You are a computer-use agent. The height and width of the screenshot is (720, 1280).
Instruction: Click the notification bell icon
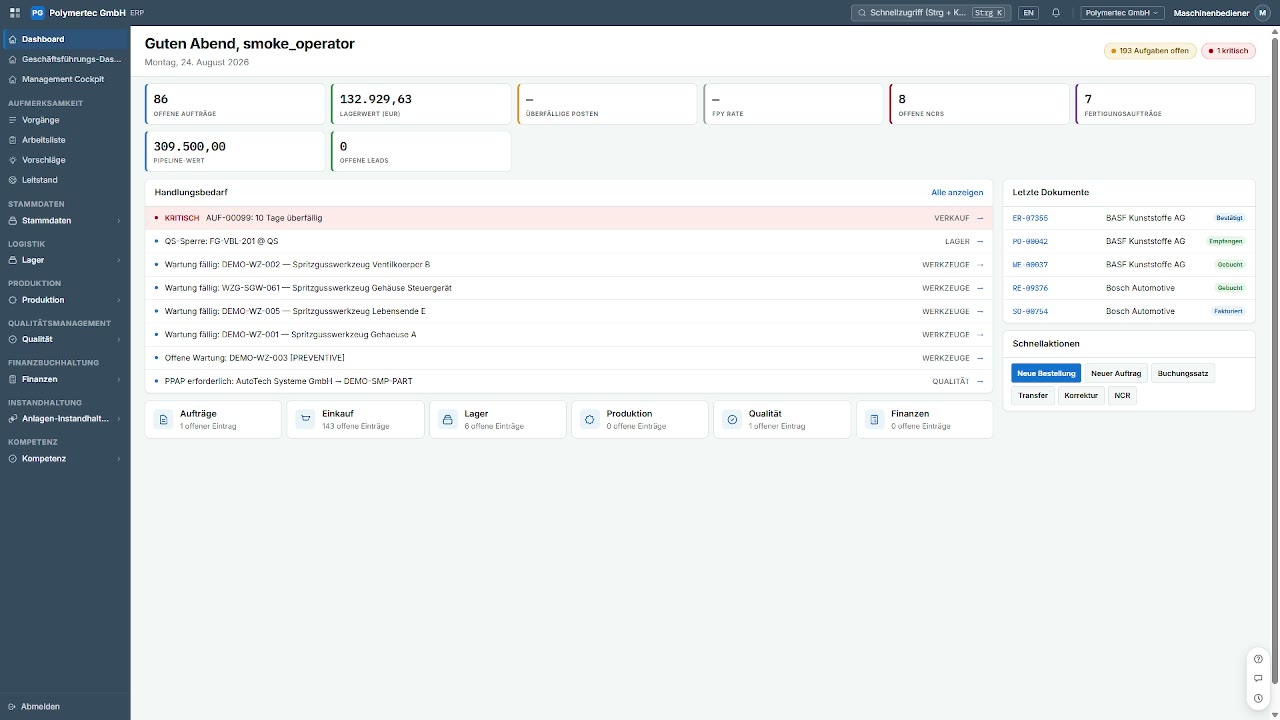click(1055, 13)
